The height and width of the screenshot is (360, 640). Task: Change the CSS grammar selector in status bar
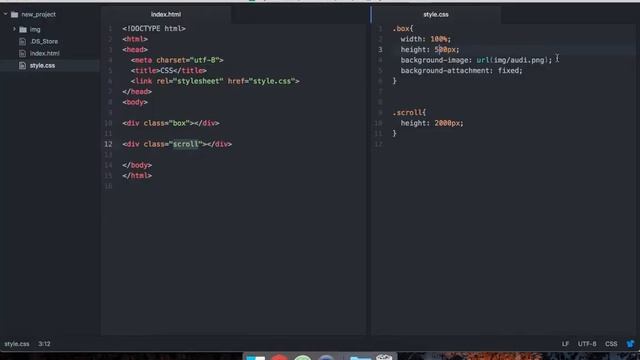611,344
